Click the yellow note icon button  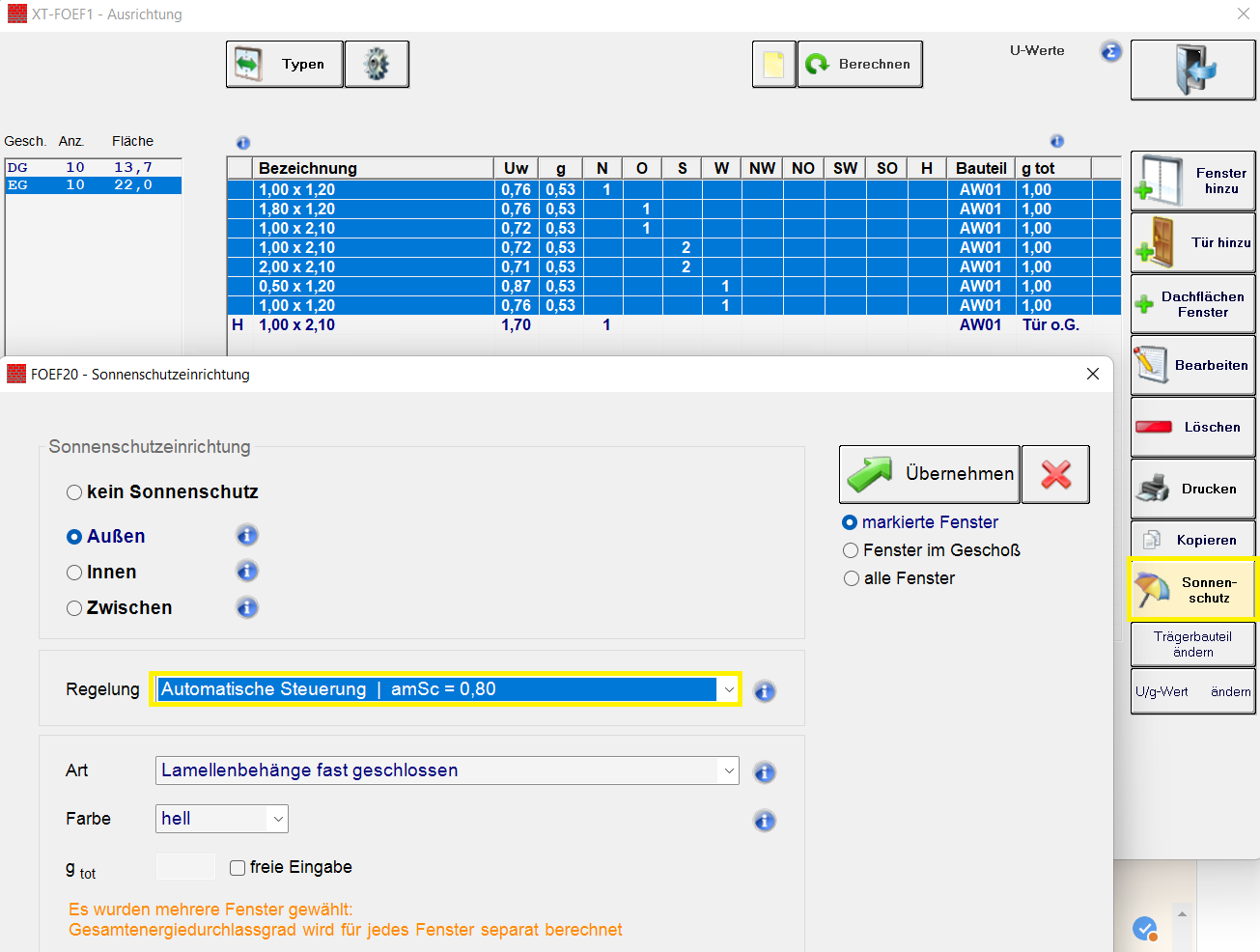pos(774,65)
